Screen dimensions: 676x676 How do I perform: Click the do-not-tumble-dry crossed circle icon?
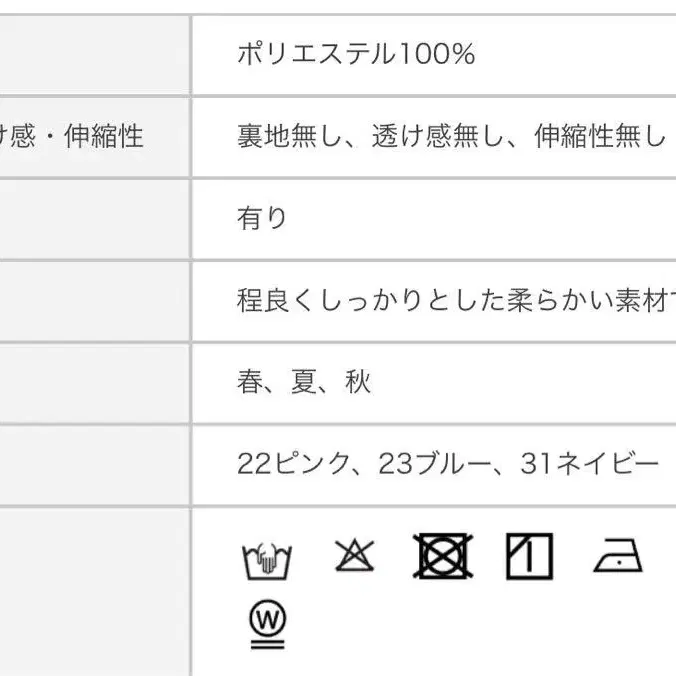[443, 556]
